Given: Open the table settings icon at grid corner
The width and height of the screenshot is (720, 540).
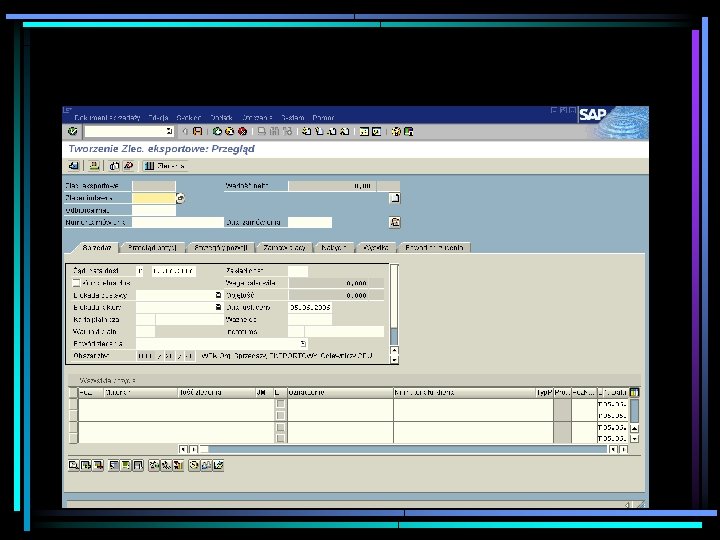Looking at the screenshot, I should pos(634,392).
